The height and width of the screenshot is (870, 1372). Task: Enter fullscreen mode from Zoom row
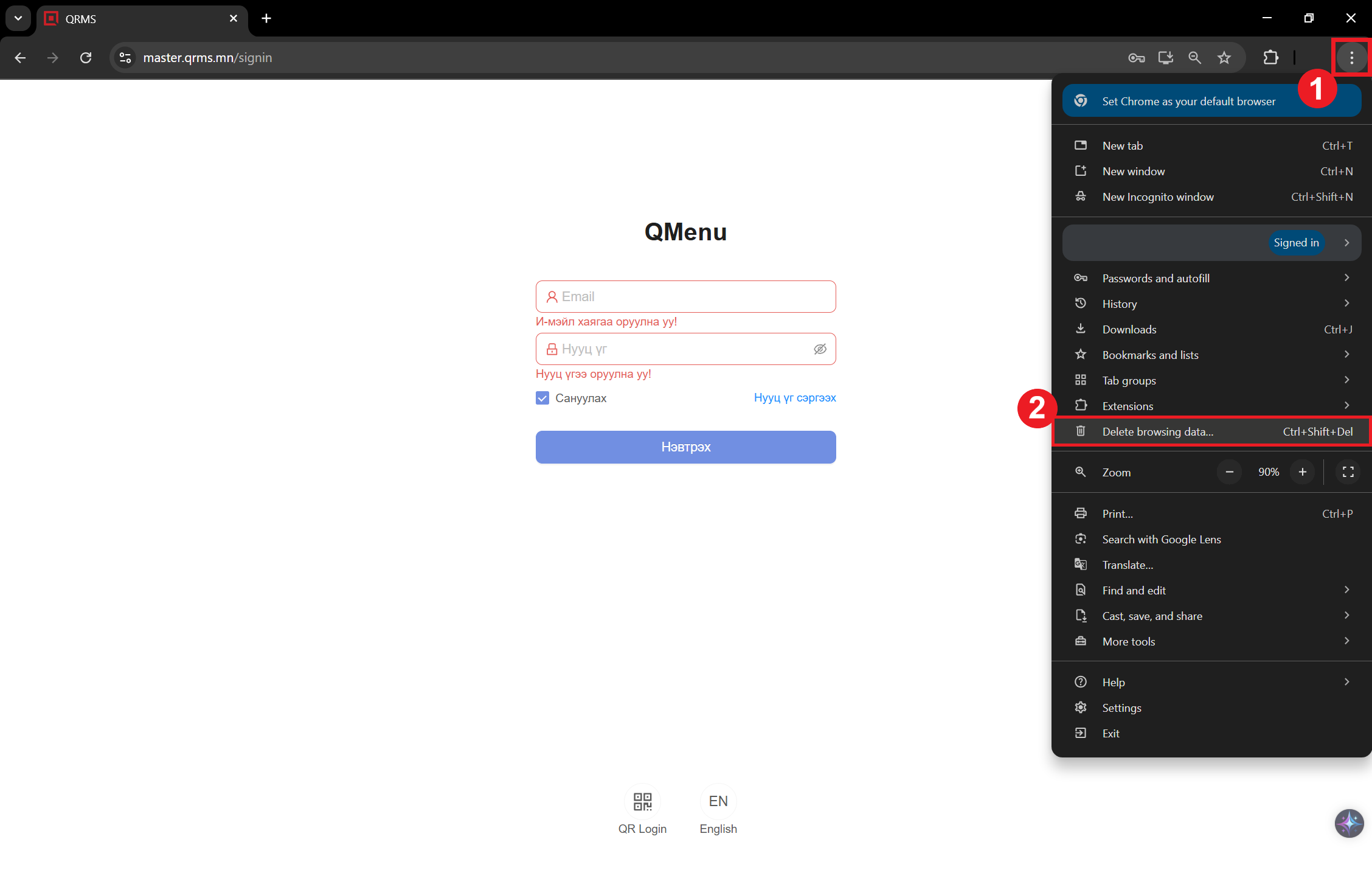1348,472
